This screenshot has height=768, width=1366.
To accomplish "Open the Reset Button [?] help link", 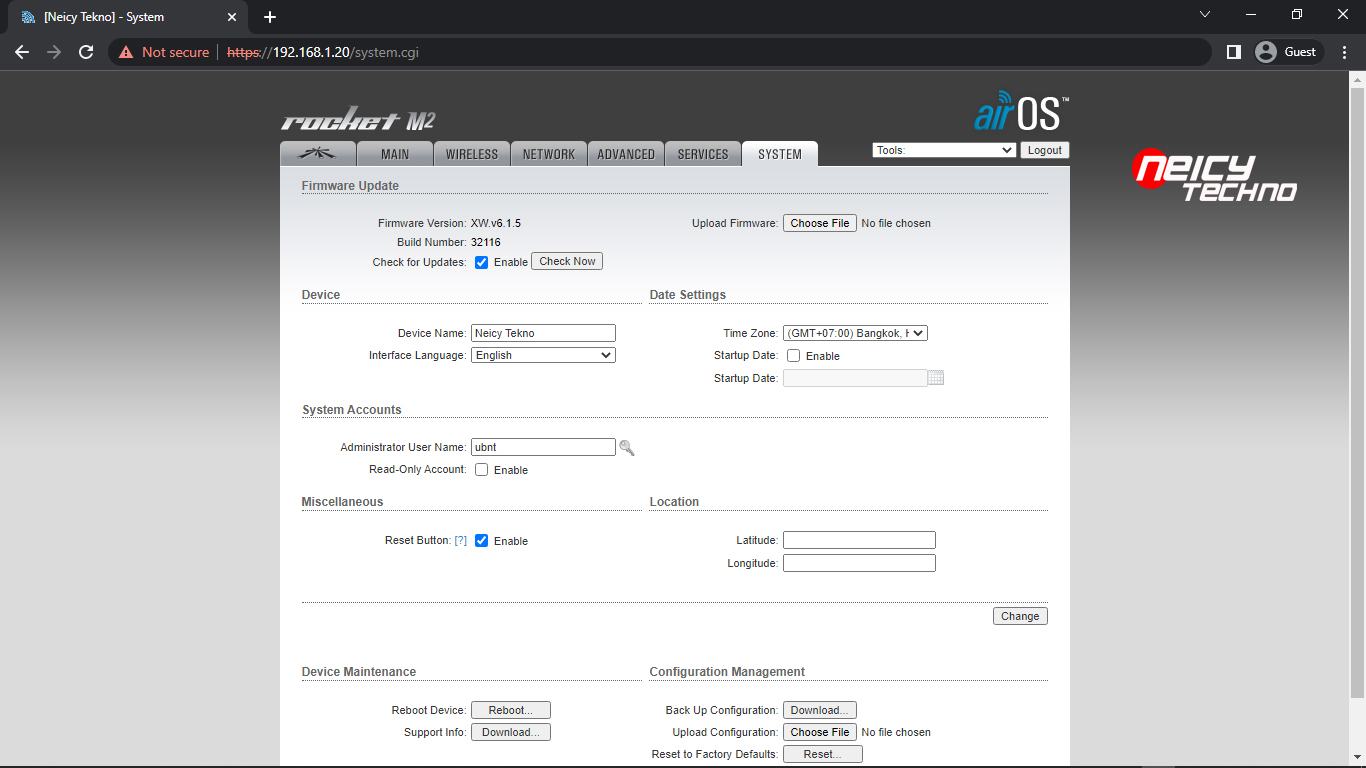I will [461, 540].
